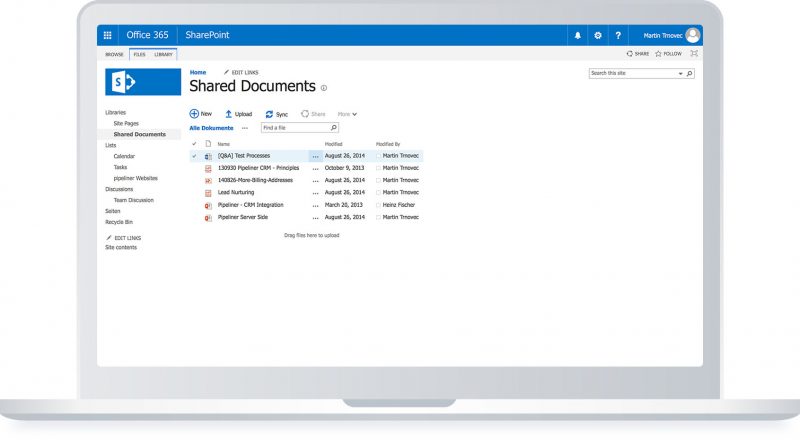This screenshot has height=440, width=800.
Task: Click the file icon of Pipeliner - CRM Integration
Action: [x=208, y=205]
